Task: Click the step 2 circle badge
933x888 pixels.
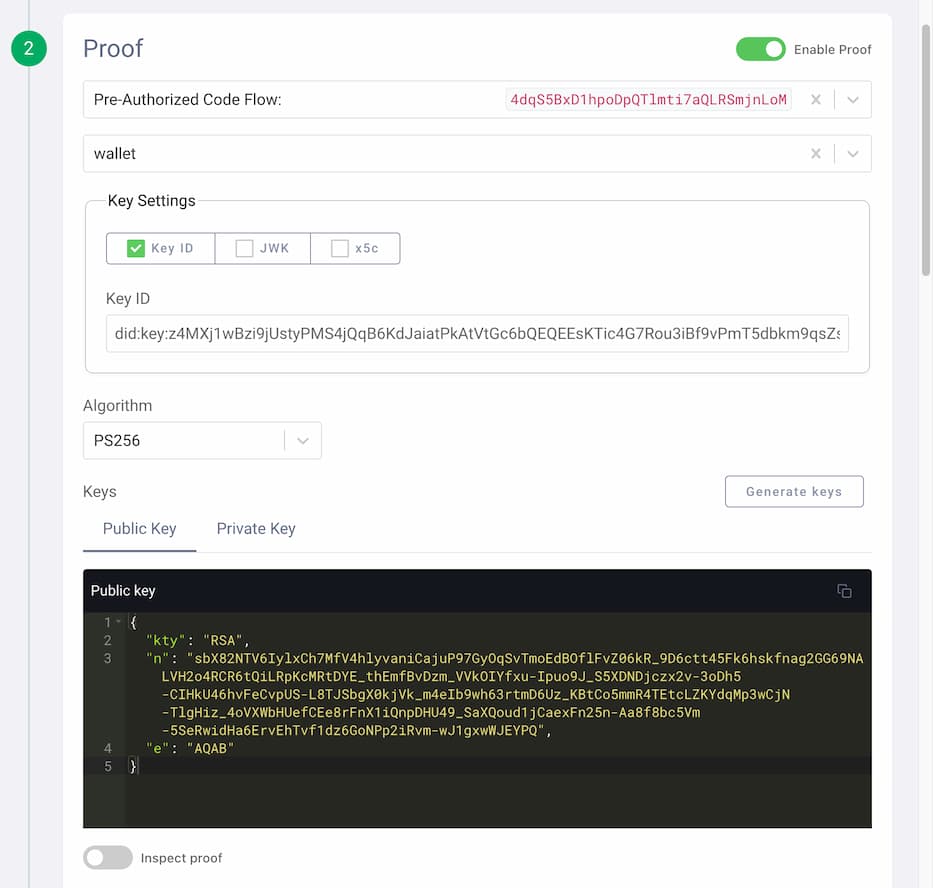Action: 28,48
